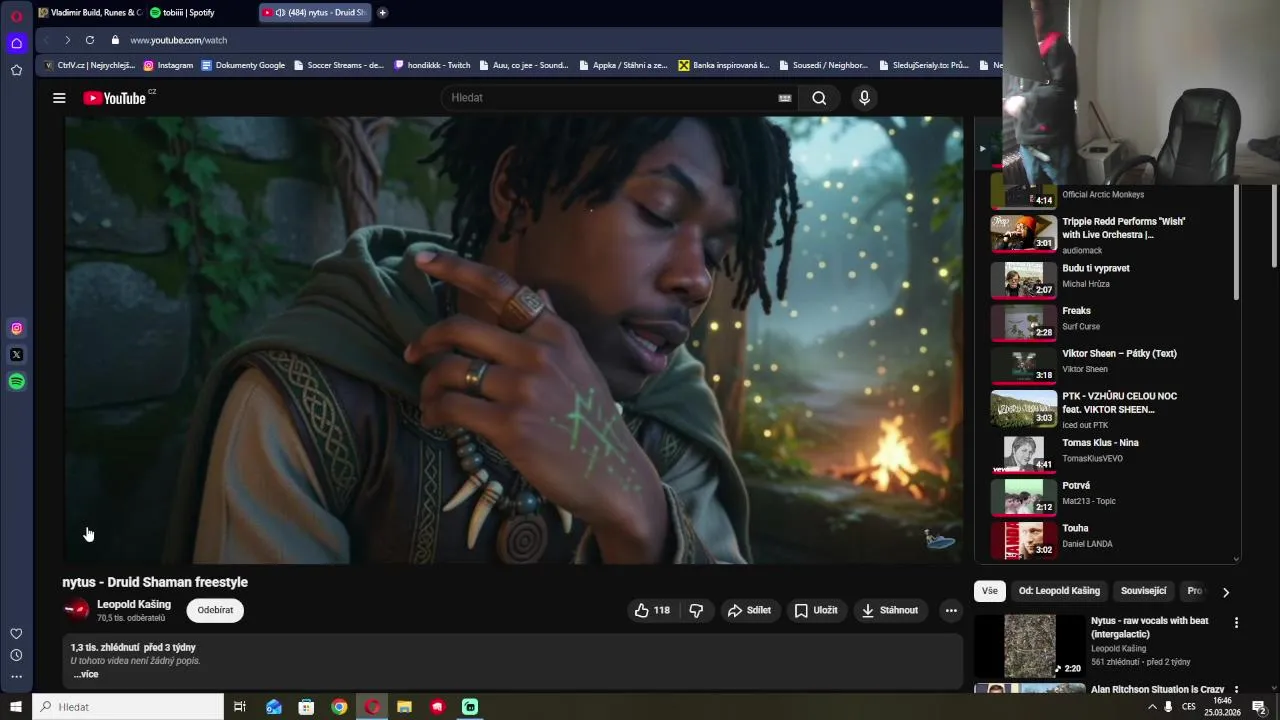Play Trippie Redd Performs Wish playlist item

point(1106,235)
